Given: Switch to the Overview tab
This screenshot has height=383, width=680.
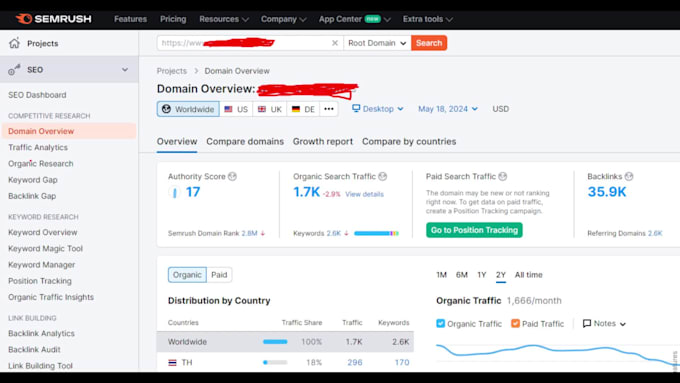Looking at the screenshot, I should click(x=177, y=141).
